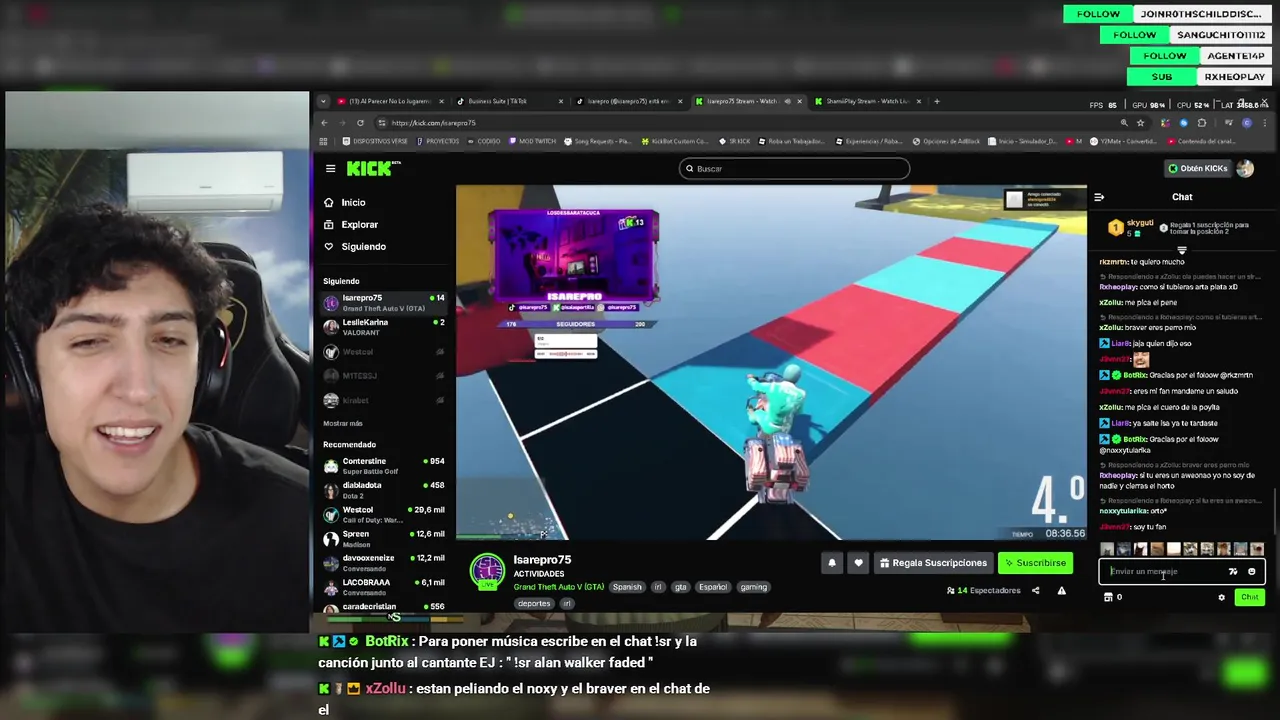Screen dimensions: 1280x720
Task: Open Siguiendo in Kick sidebar
Action: (x=354, y=246)
